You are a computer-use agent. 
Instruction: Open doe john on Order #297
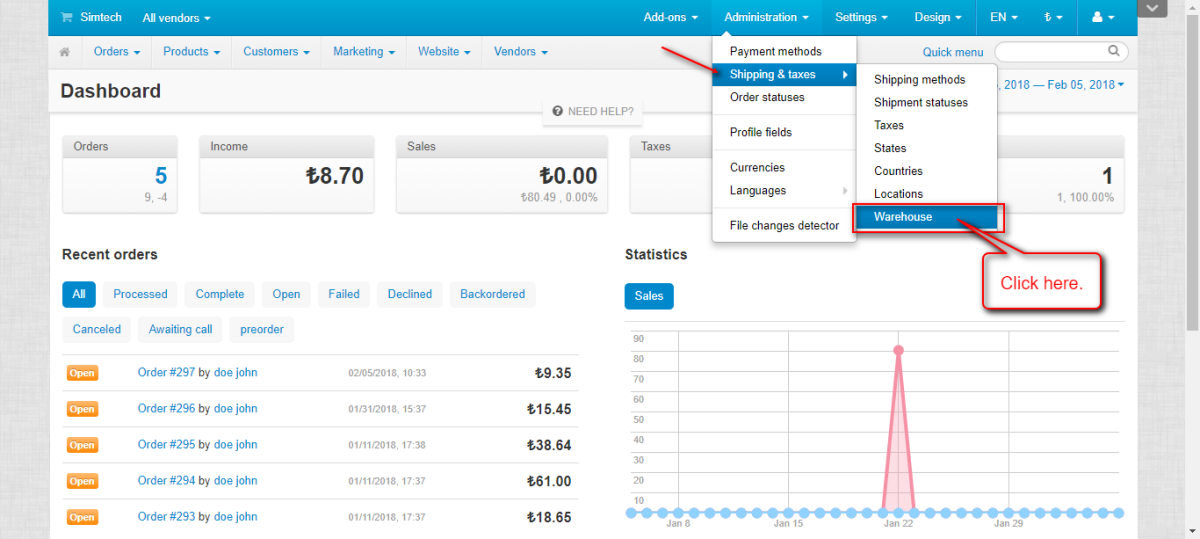(235, 372)
